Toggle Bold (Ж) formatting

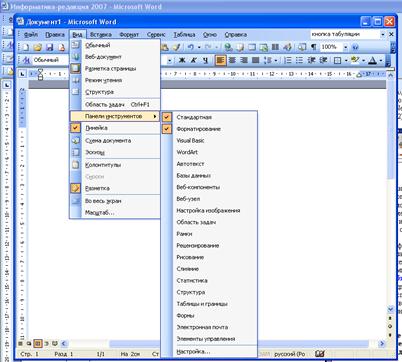click(182, 60)
